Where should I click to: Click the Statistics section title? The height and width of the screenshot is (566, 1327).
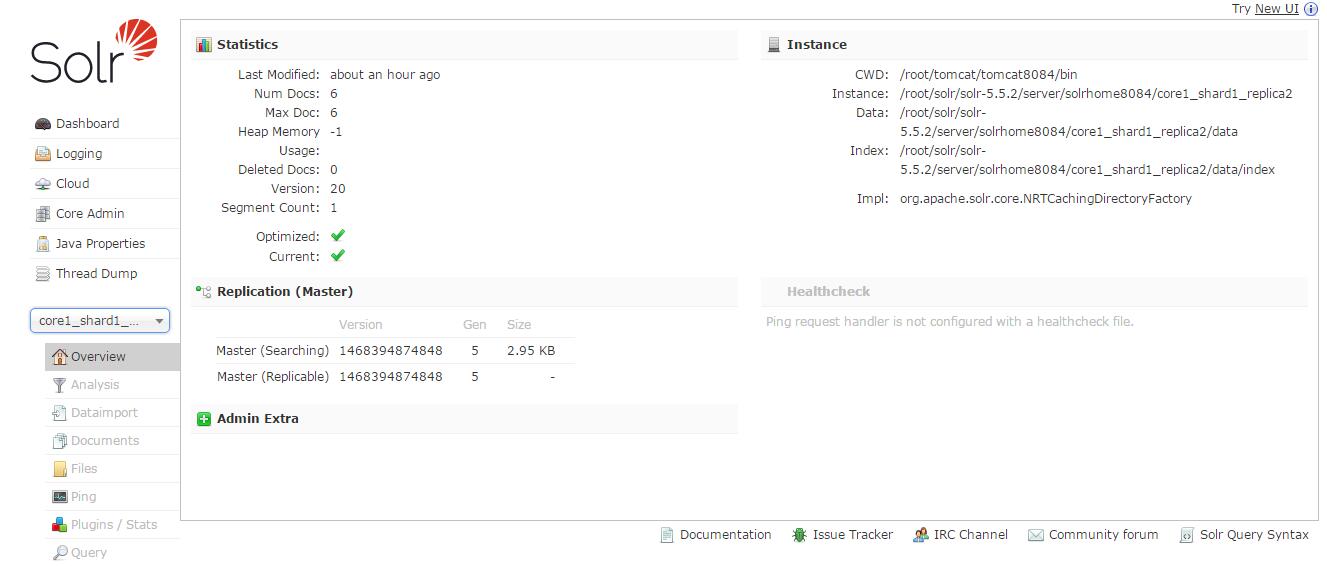pos(247,45)
